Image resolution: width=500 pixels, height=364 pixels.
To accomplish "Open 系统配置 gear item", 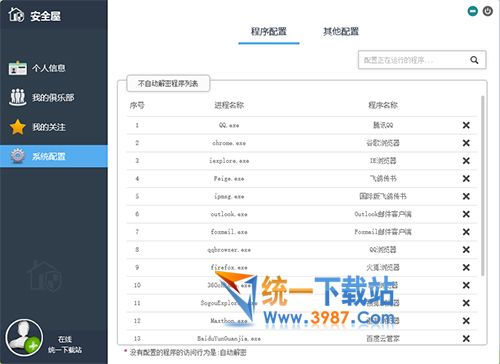I will 54,156.
